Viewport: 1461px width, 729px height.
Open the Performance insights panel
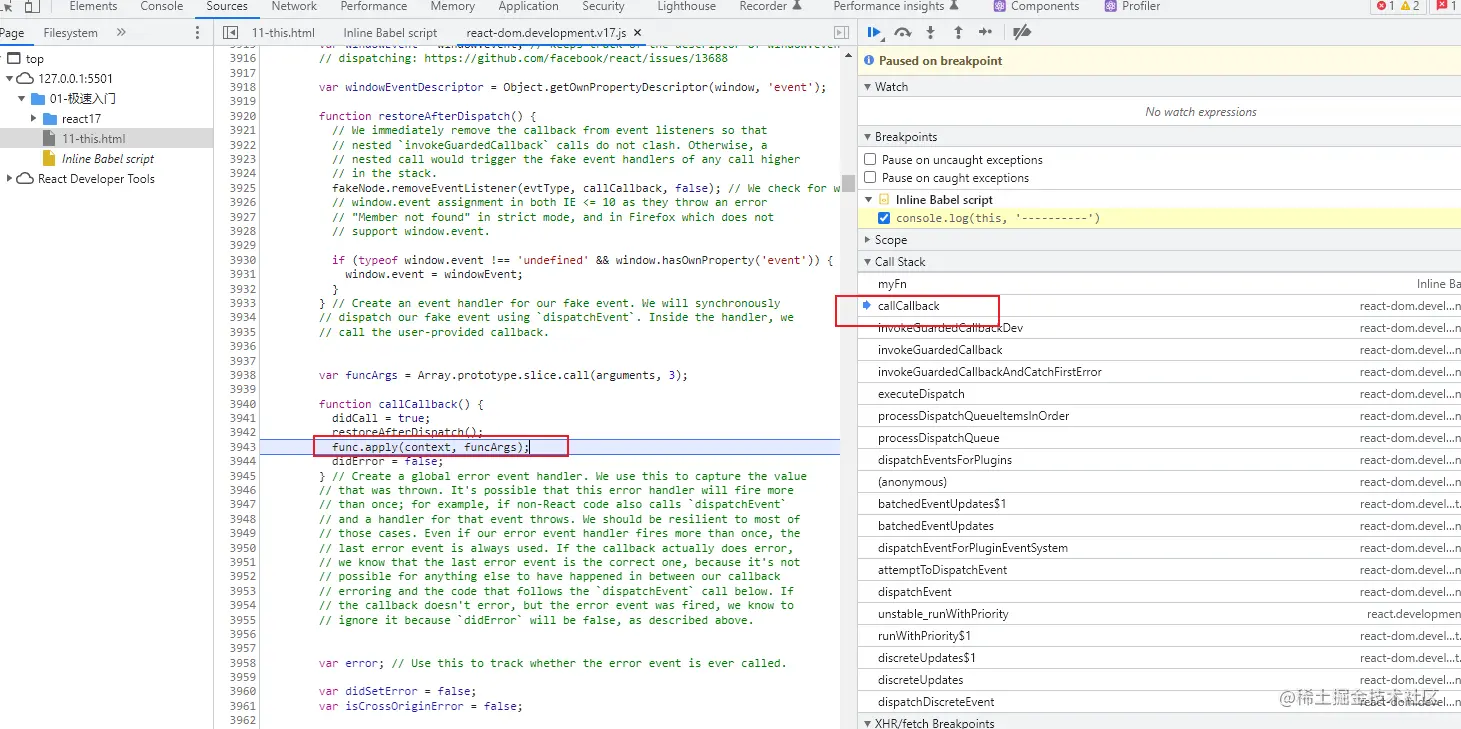895,6
